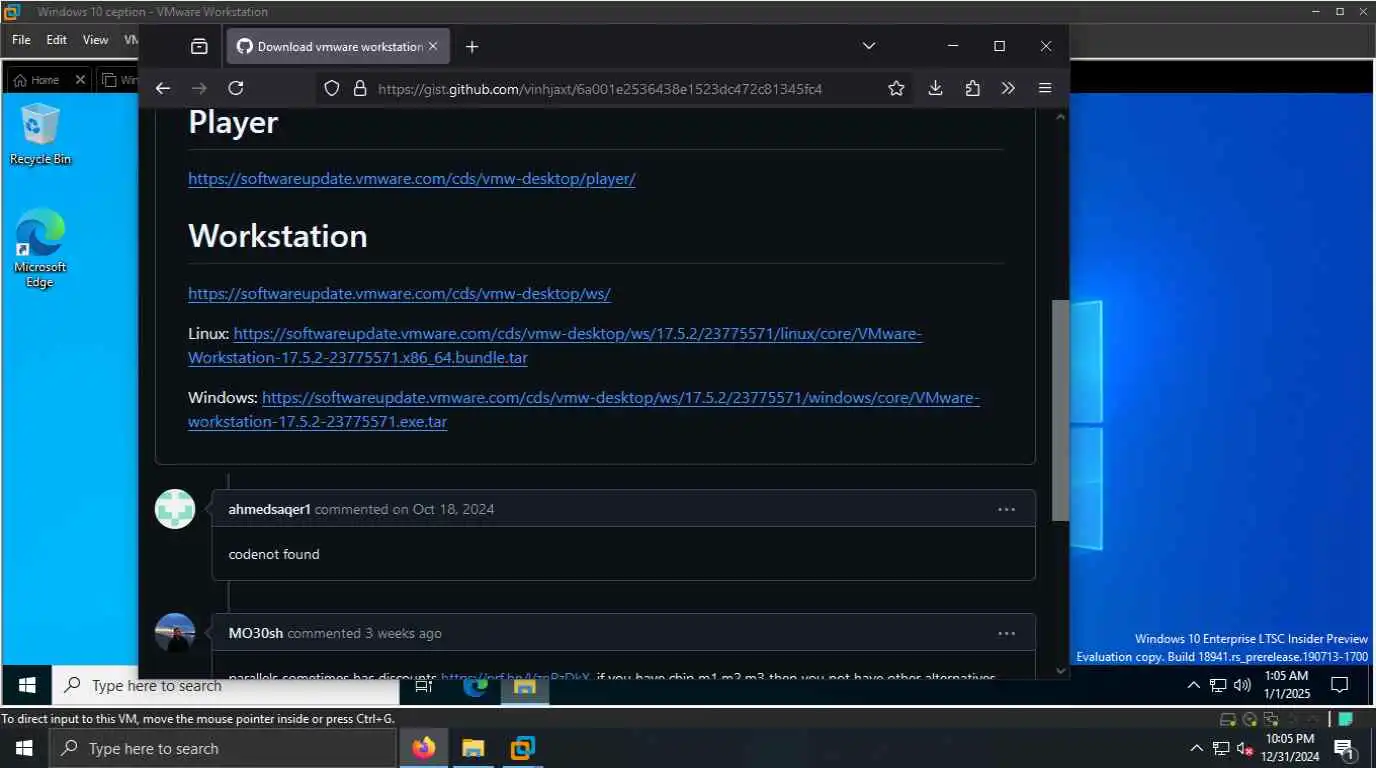Viewport: 1376px width, 768px height.
Task: Click the guest VM taskbar search box
Action: tap(226, 685)
